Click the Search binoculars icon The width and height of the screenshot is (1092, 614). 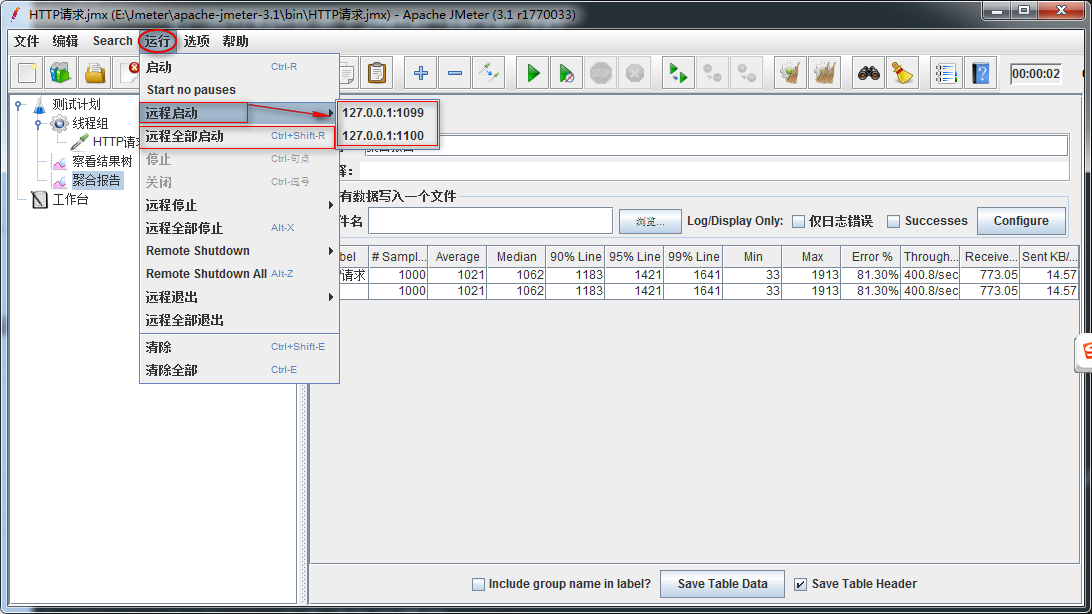(x=868, y=73)
